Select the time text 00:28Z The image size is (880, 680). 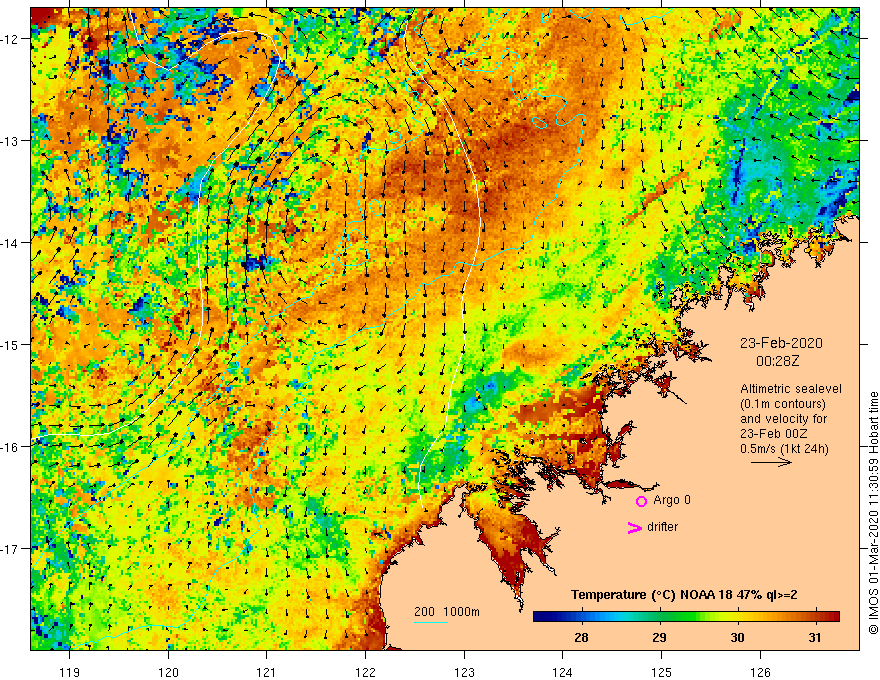[x=777, y=361]
